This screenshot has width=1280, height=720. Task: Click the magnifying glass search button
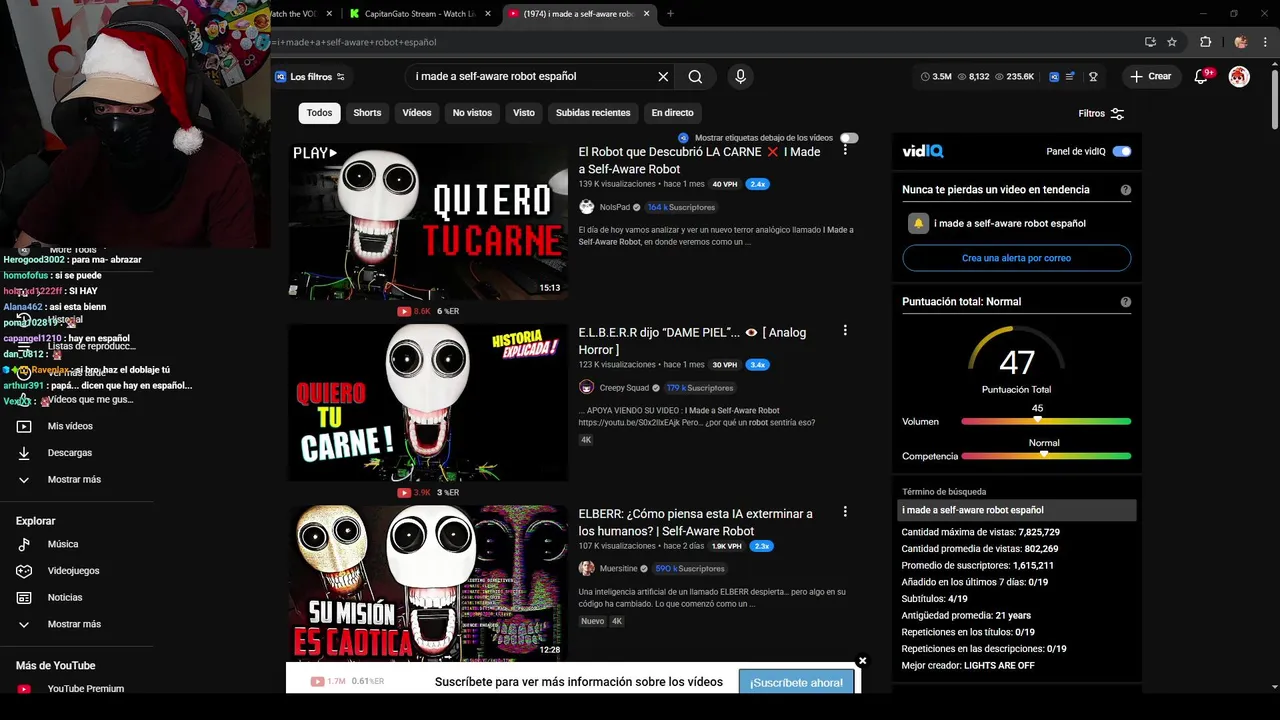pos(695,76)
